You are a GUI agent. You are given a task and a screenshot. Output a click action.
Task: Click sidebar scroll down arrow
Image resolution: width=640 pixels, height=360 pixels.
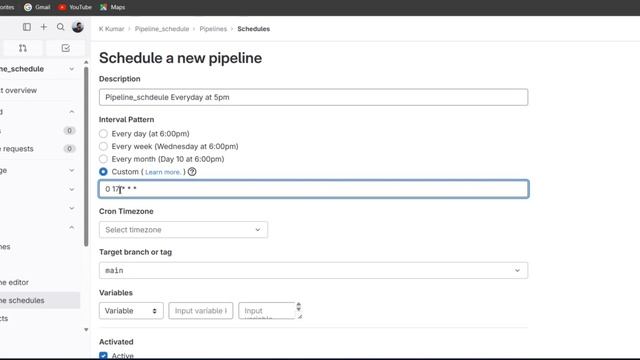pos(86,330)
